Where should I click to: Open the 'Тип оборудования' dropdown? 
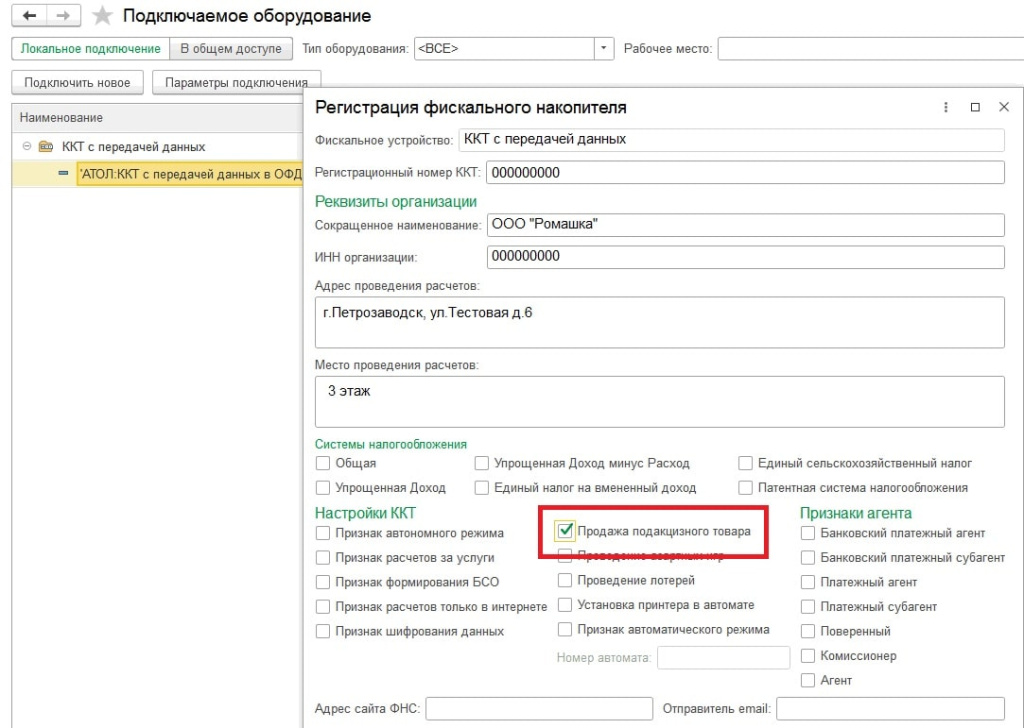tap(604, 48)
